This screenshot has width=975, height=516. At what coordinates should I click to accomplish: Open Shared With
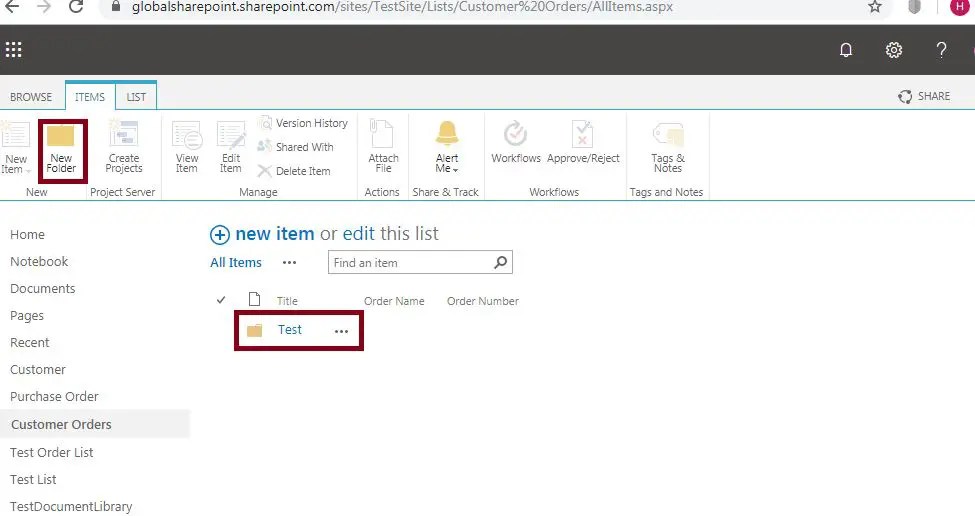click(x=296, y=147)
